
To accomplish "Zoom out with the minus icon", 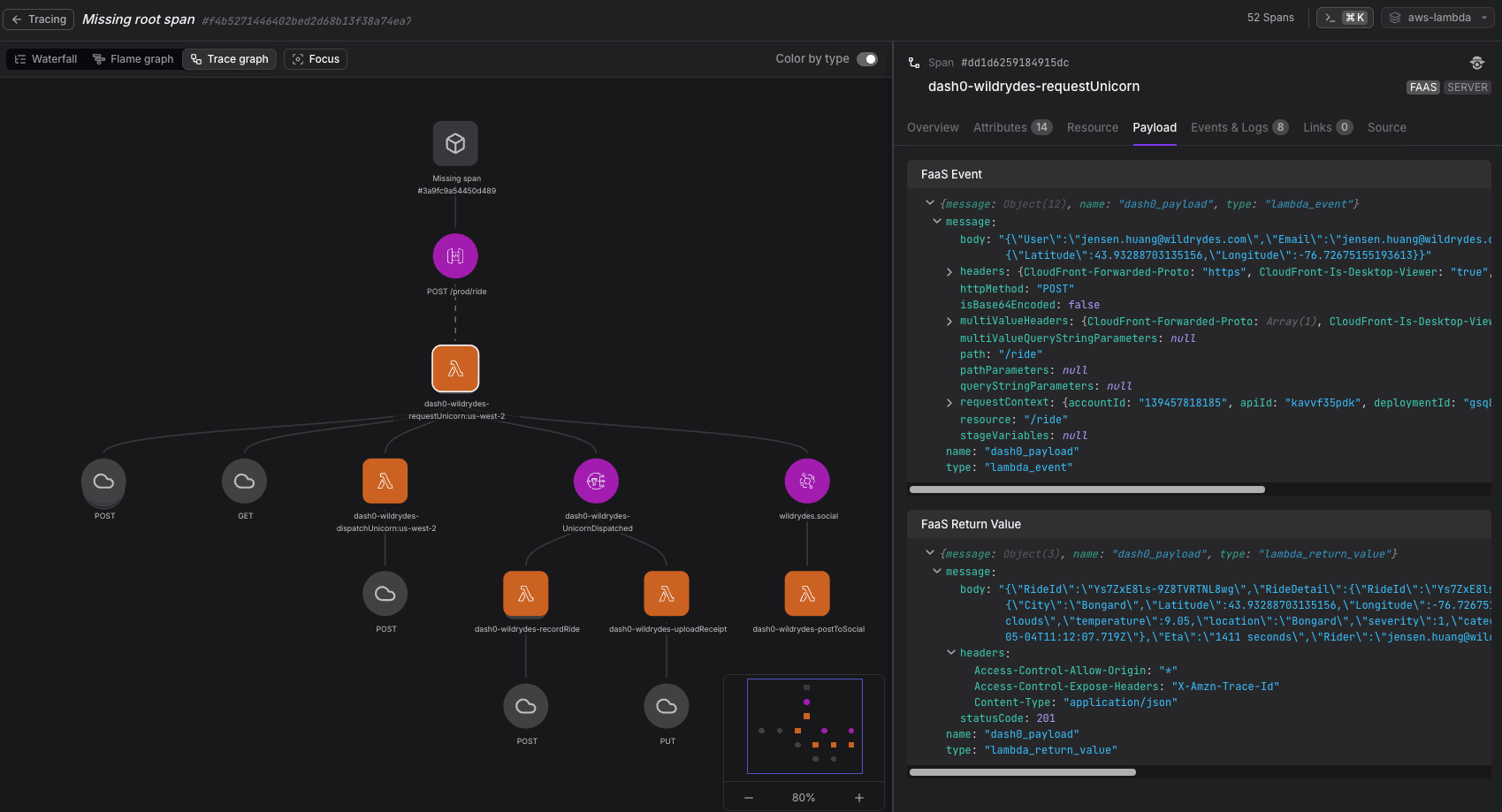I will 749,798.
